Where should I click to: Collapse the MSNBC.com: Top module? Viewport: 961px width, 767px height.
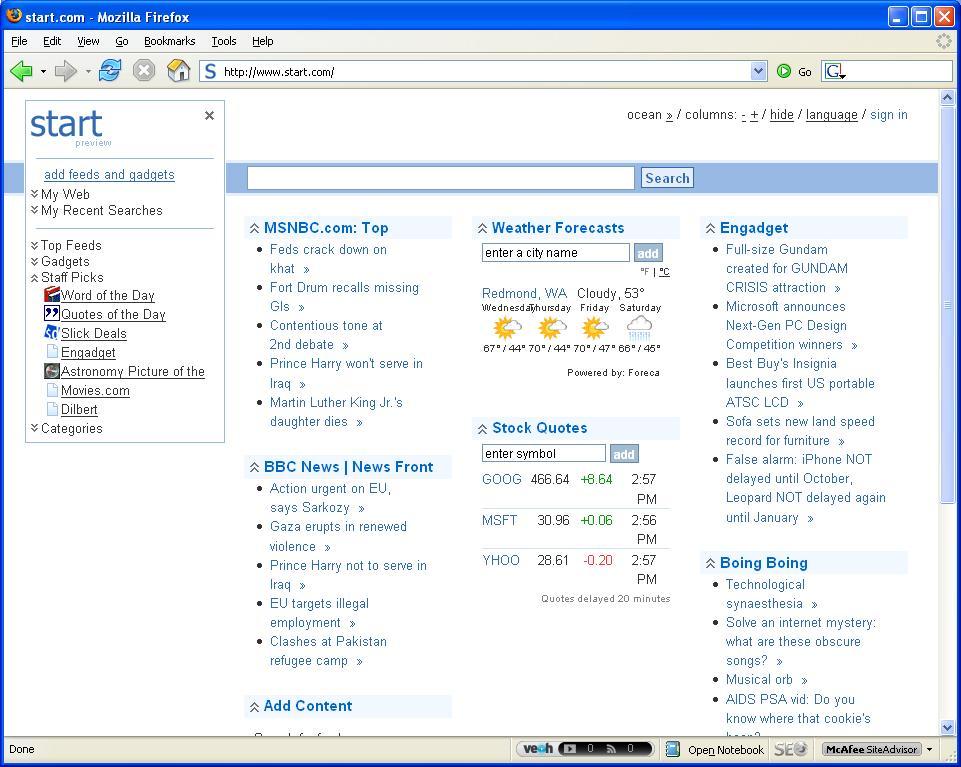pyautogui.click(x=254, y=228)
